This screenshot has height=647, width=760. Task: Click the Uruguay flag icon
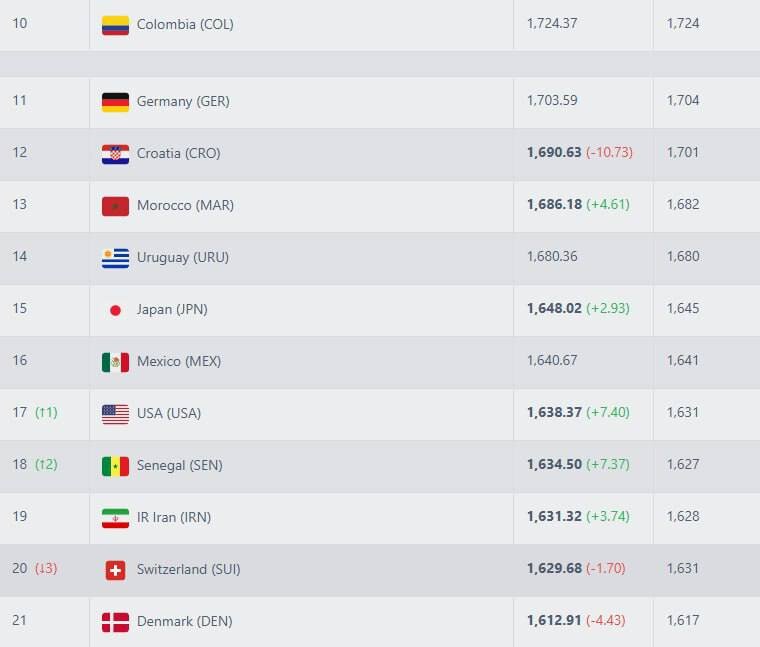115,258
